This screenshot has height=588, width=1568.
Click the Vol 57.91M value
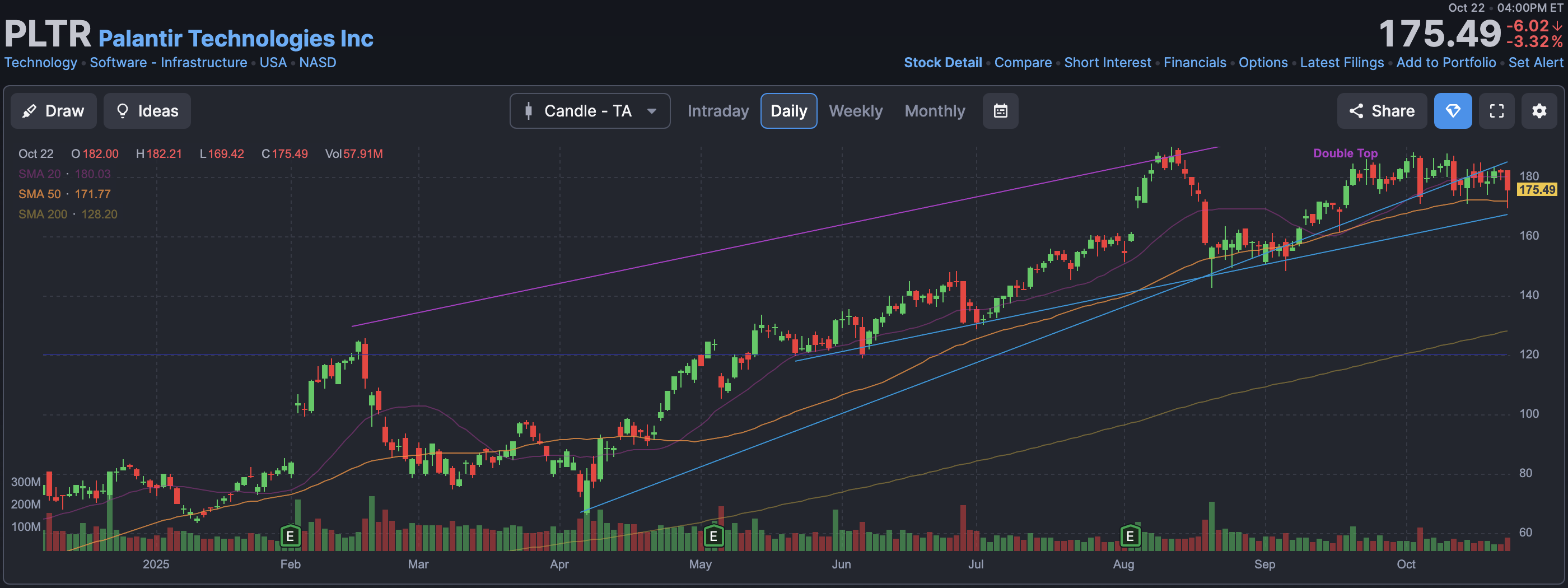point(354,154)
